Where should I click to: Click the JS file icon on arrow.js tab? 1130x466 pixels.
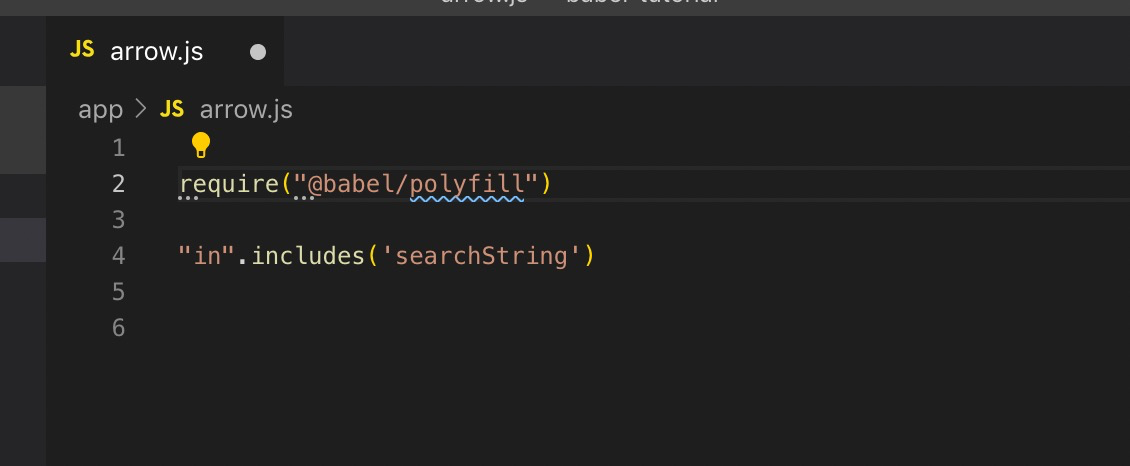click(x=83, y=51)
